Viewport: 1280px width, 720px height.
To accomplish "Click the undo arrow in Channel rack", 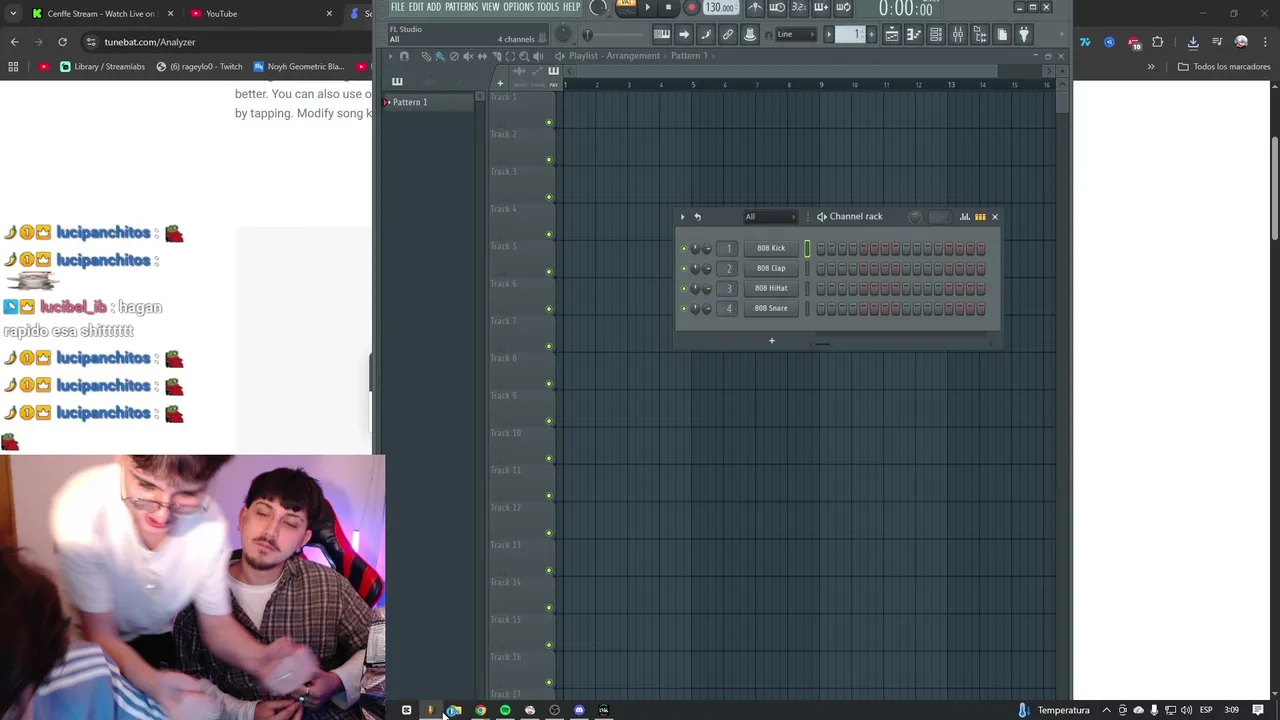I will [697, 217].
